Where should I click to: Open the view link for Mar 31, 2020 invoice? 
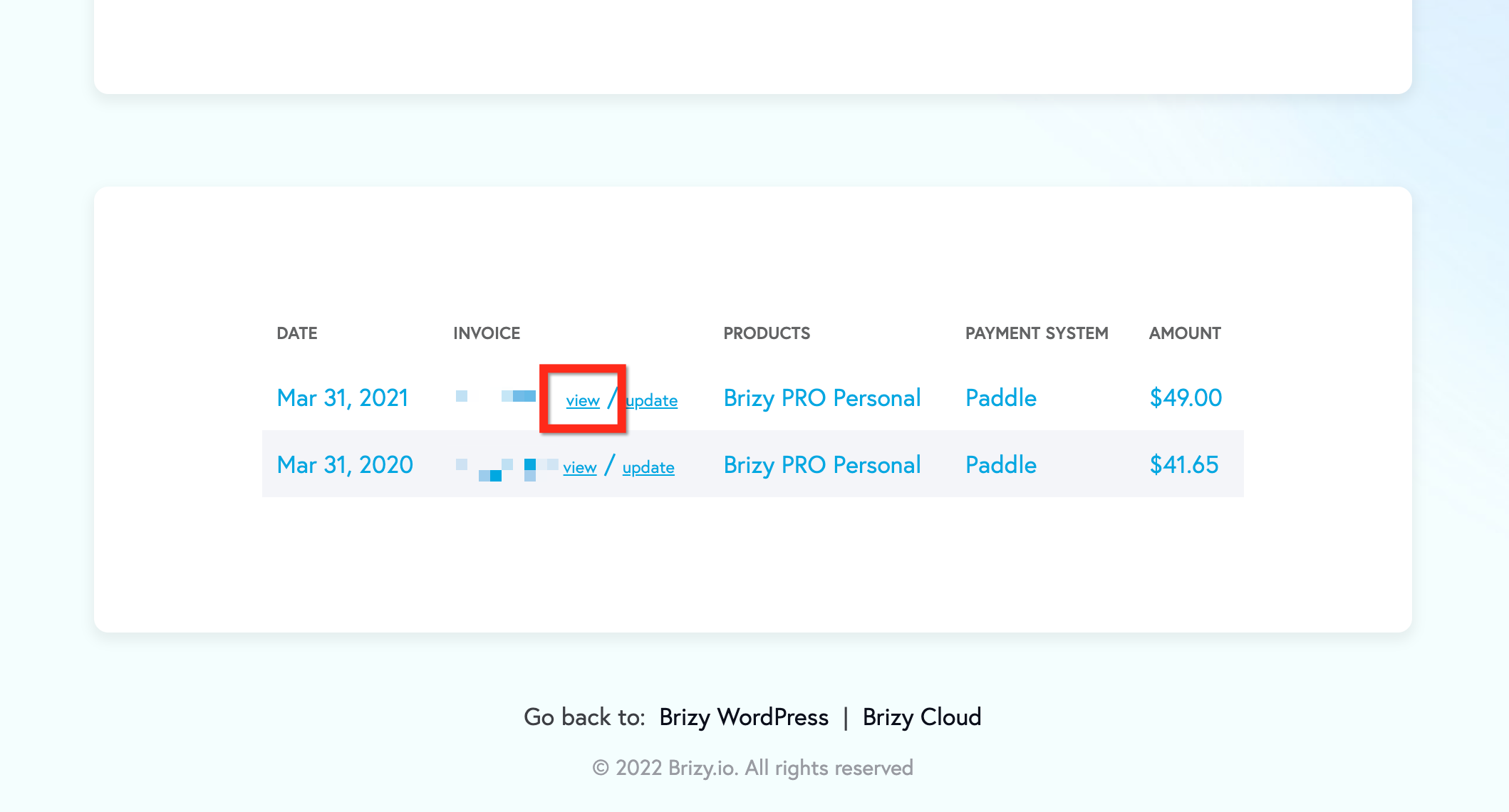point(580,467)
